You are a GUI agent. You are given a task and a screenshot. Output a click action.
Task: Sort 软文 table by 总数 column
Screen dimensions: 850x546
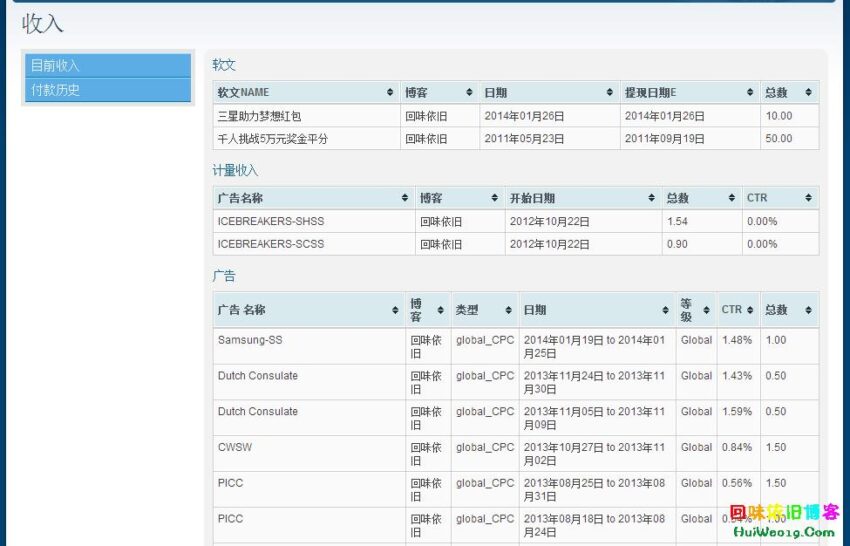(788, 92)
